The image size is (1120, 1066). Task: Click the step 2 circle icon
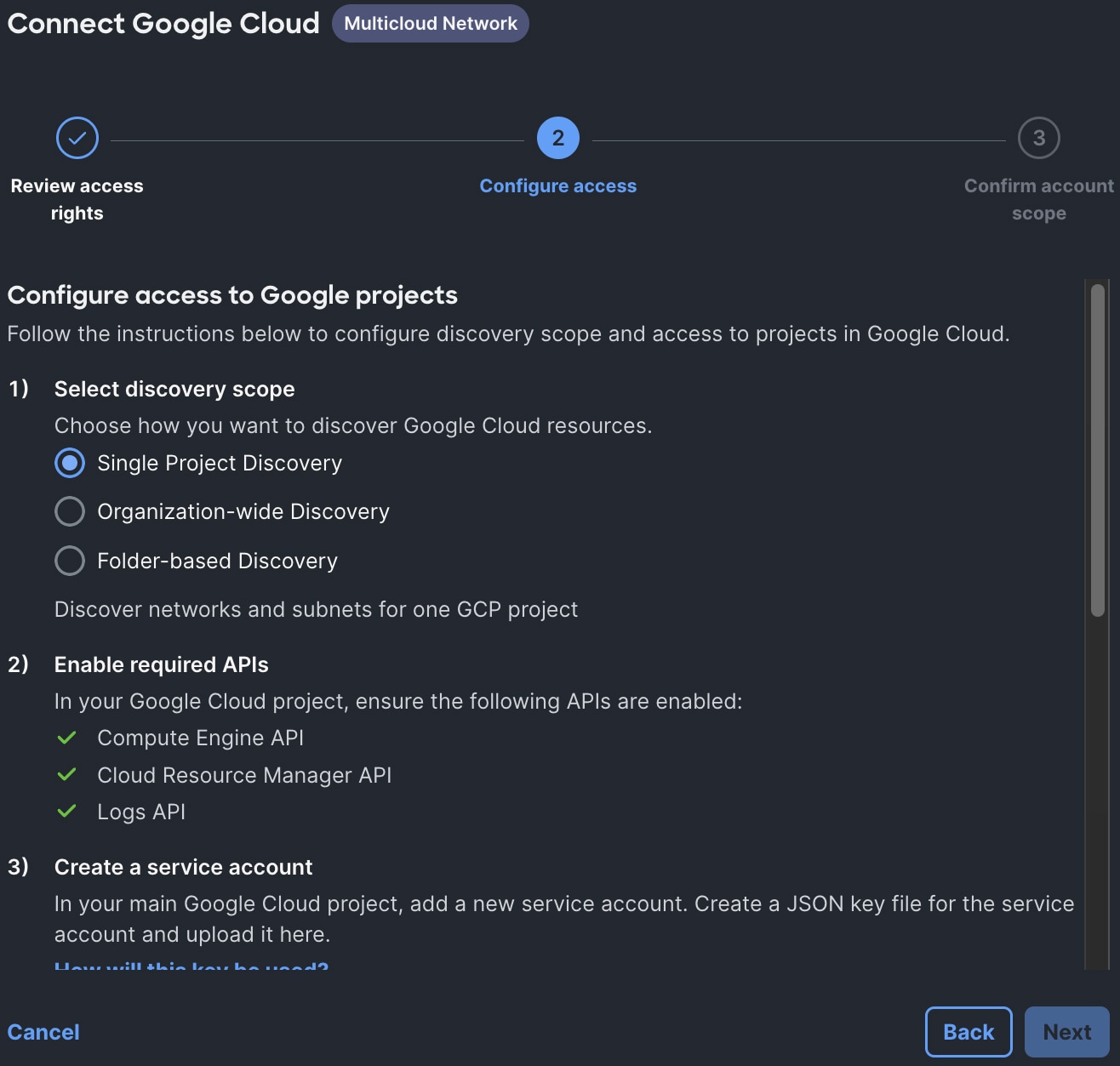coord(558,138)
